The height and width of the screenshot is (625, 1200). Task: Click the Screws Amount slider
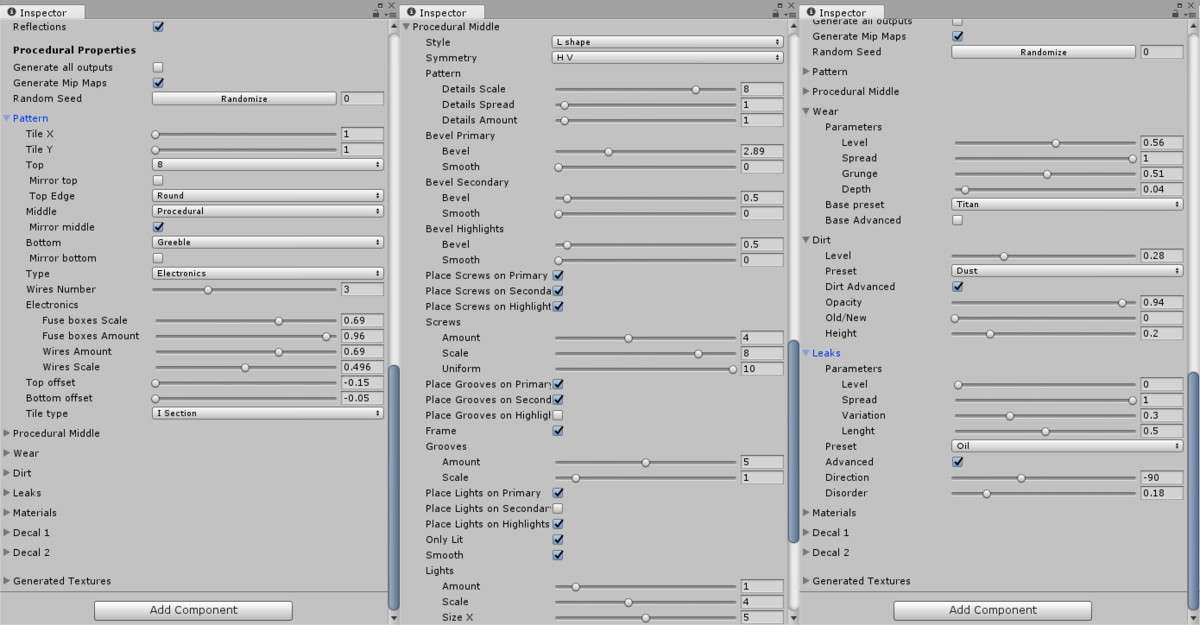(x=645, y=338)
